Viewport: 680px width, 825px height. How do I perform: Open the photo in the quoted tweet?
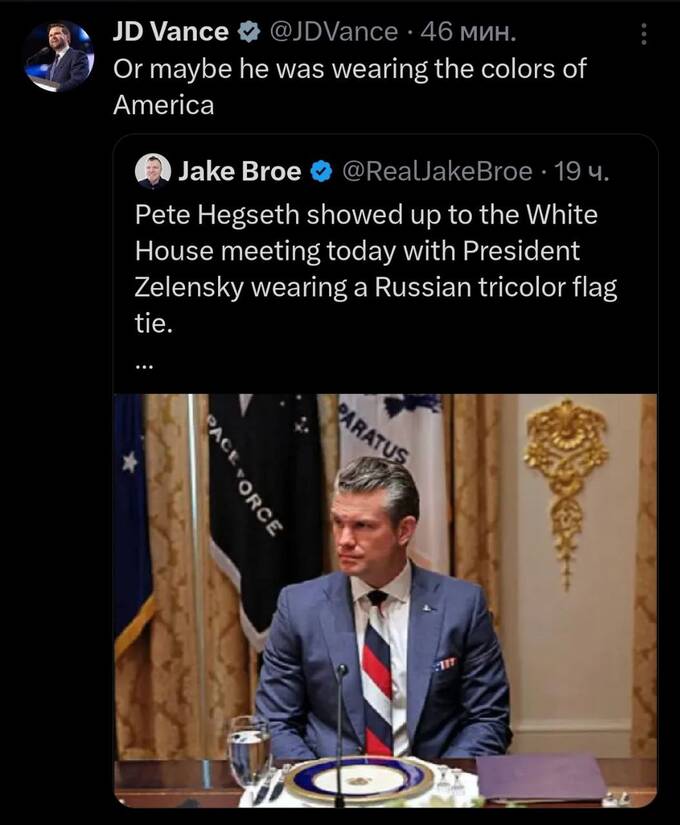coord(385,600)
